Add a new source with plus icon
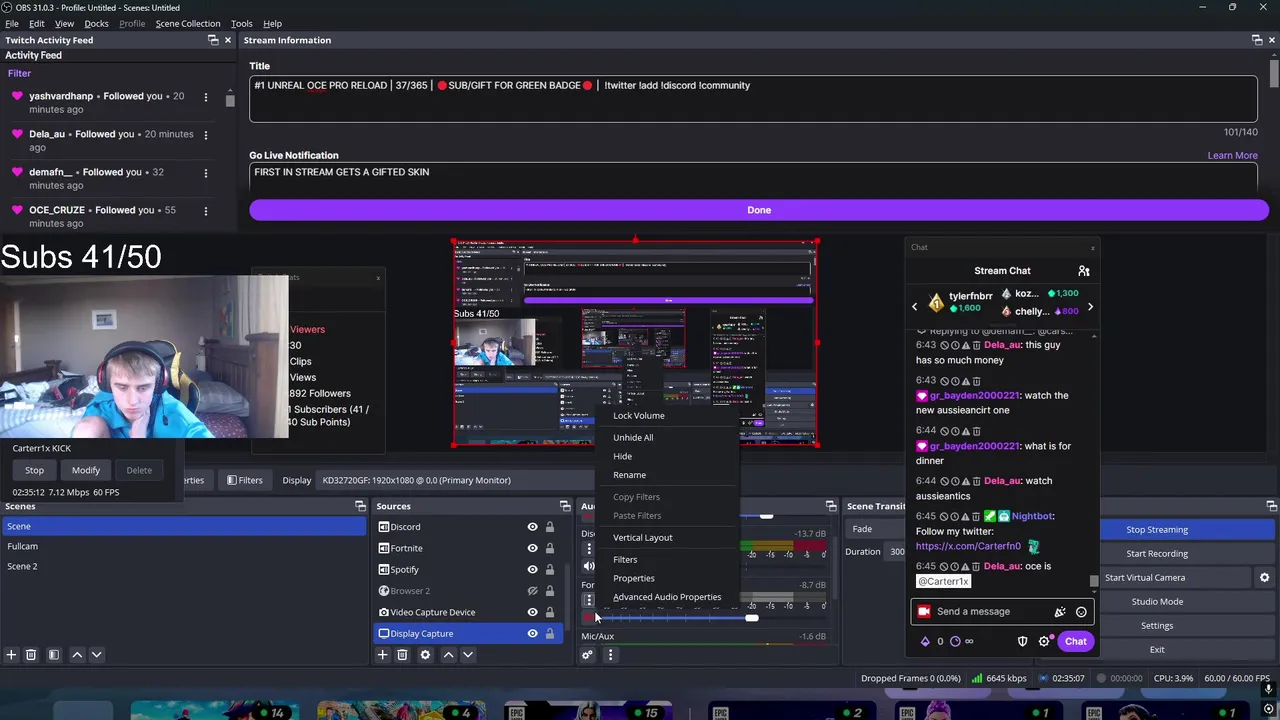Image resolution: width=1280 pixels, height=720 pixels. 382,655
